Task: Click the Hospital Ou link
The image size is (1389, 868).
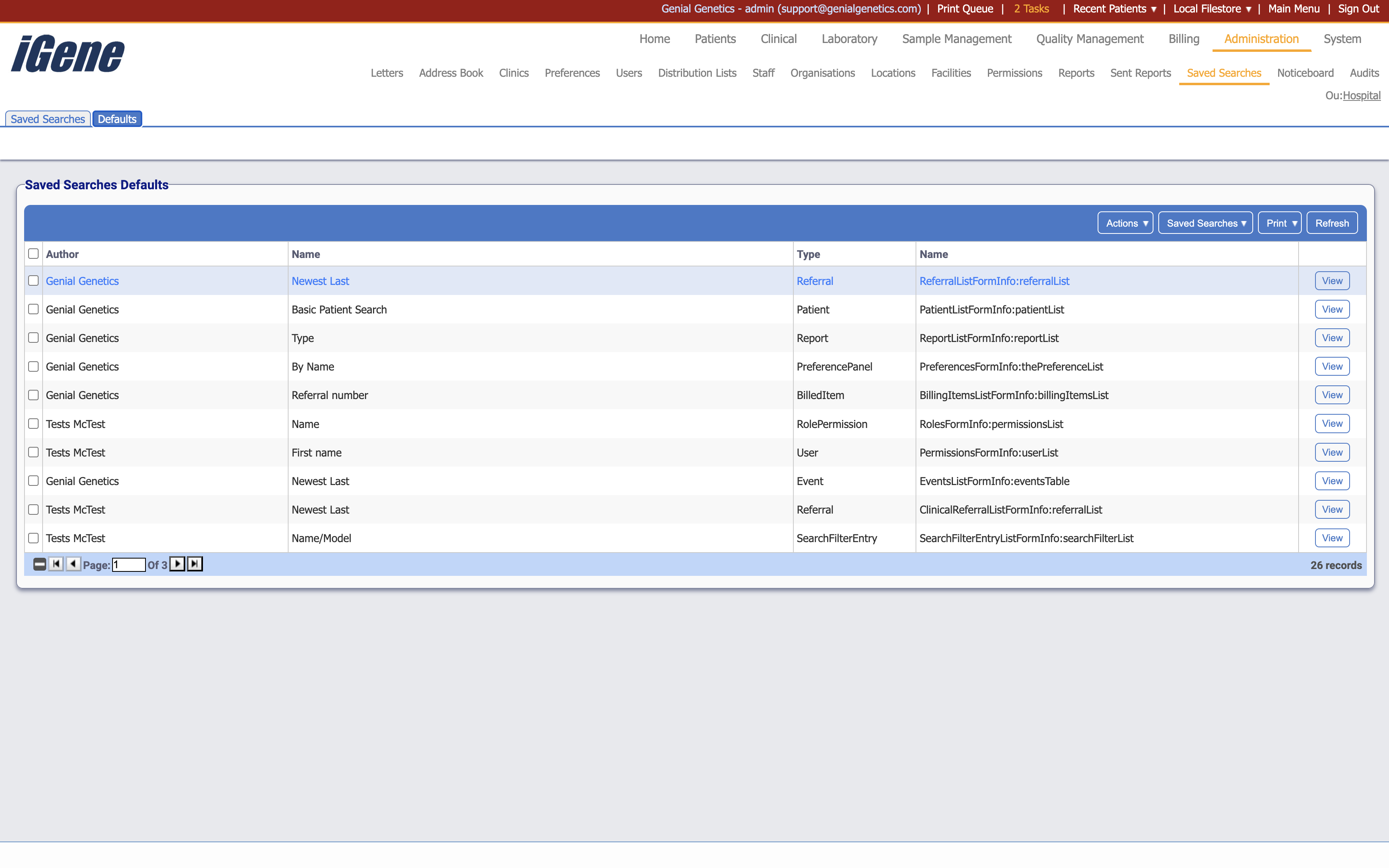Action: [1361, 95]
